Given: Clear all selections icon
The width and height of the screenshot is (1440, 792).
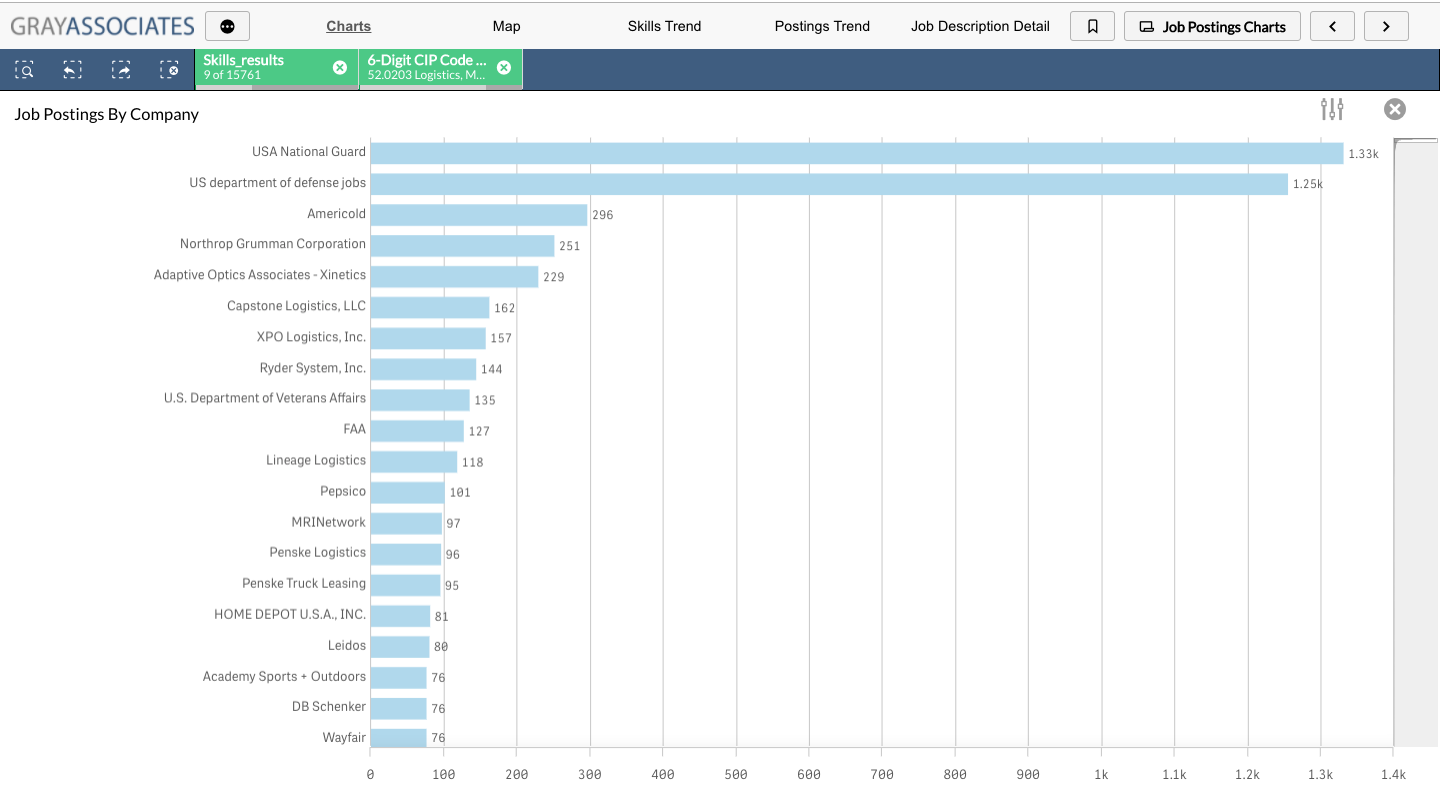Looking at the screenshot, I should pyautogui.click(x=169, y=69).
